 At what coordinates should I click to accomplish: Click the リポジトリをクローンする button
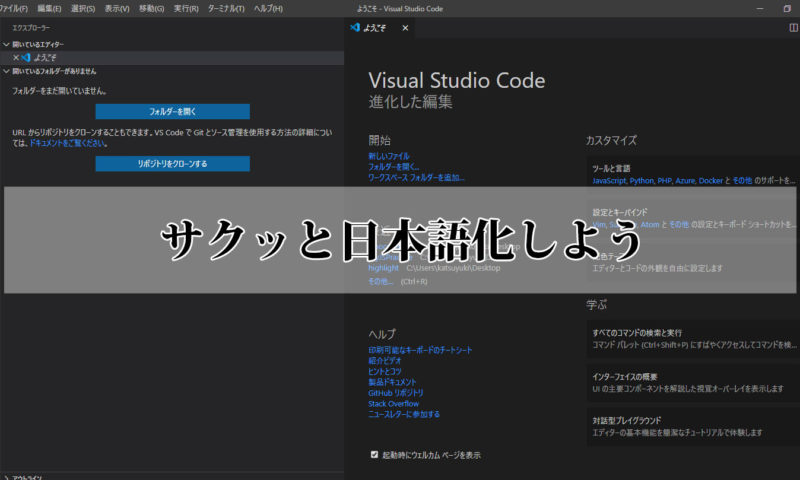coord(172,164)
